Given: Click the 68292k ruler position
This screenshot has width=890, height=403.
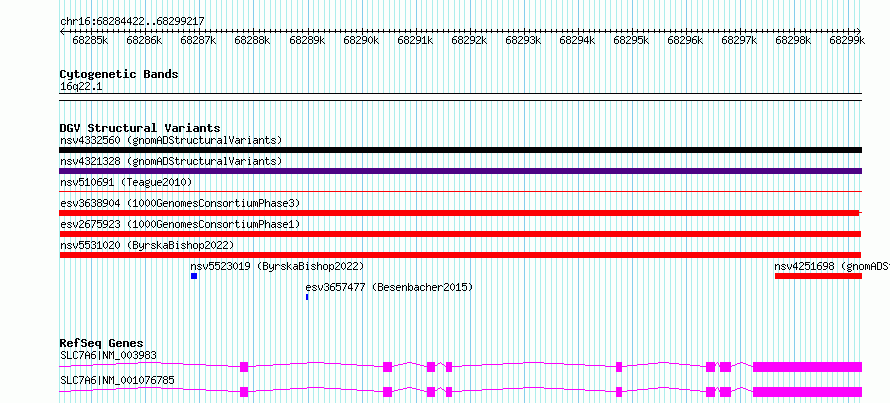Looking at the screenshot, I should [469, 40].
